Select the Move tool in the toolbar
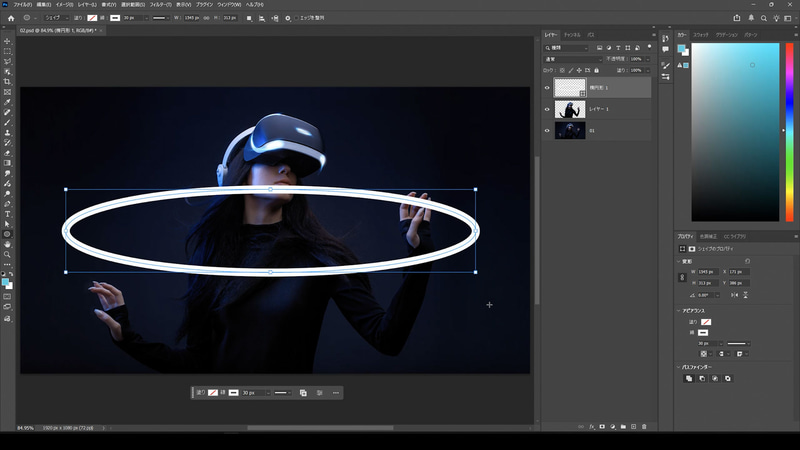The width and height of the screenshot is (800, 450). click(x=7, y=41)
